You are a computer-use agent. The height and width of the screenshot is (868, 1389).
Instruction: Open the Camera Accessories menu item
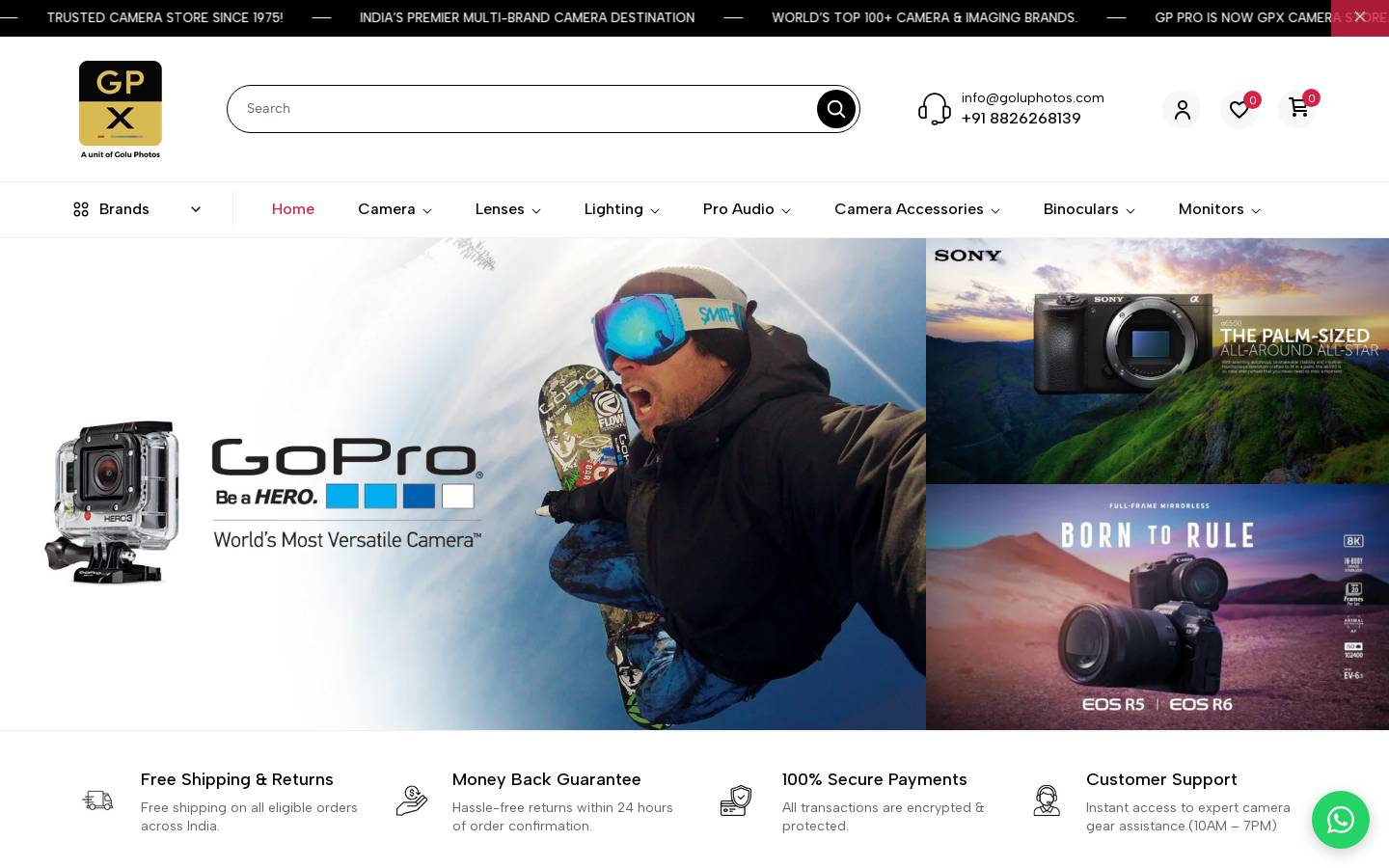(909, 209)
